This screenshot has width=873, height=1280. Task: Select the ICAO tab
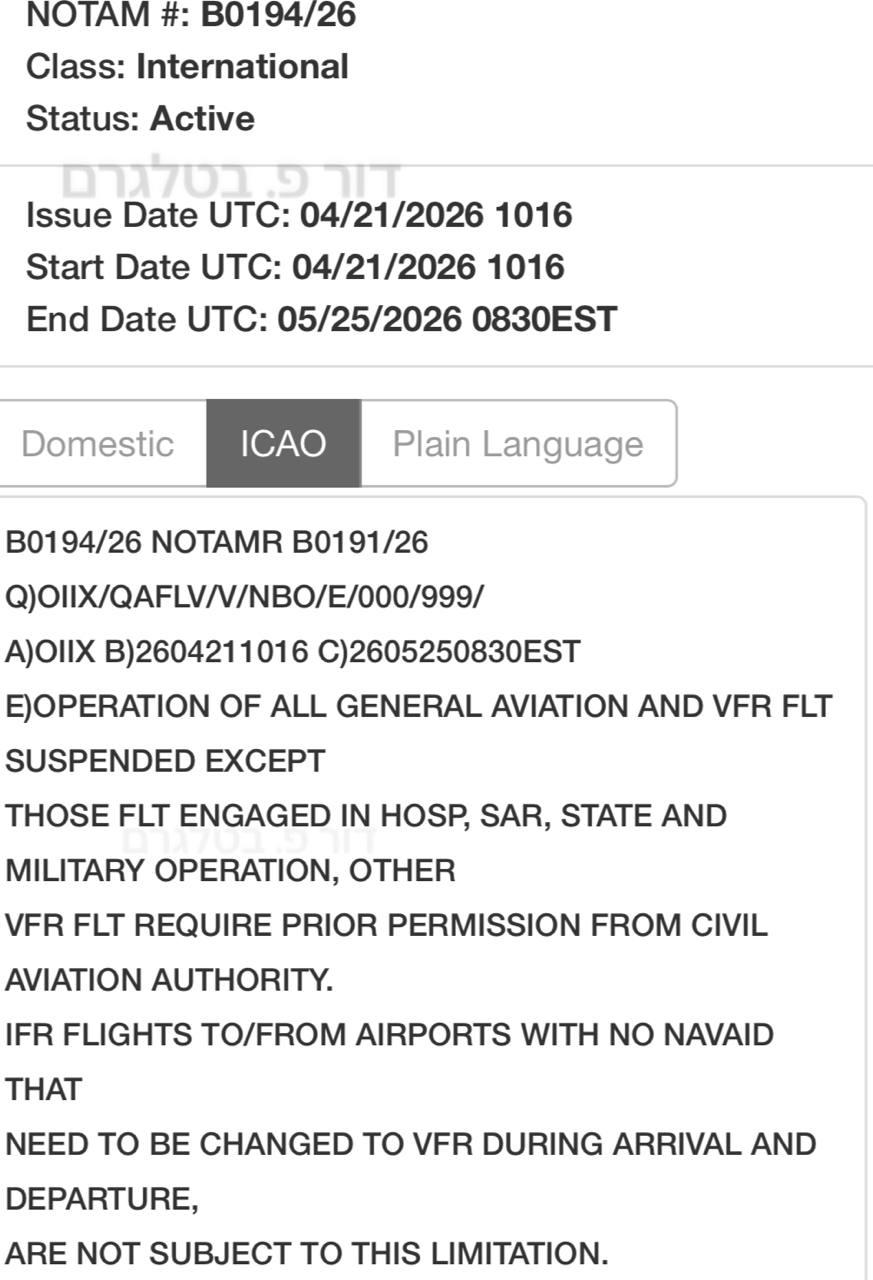pos(283,444)
